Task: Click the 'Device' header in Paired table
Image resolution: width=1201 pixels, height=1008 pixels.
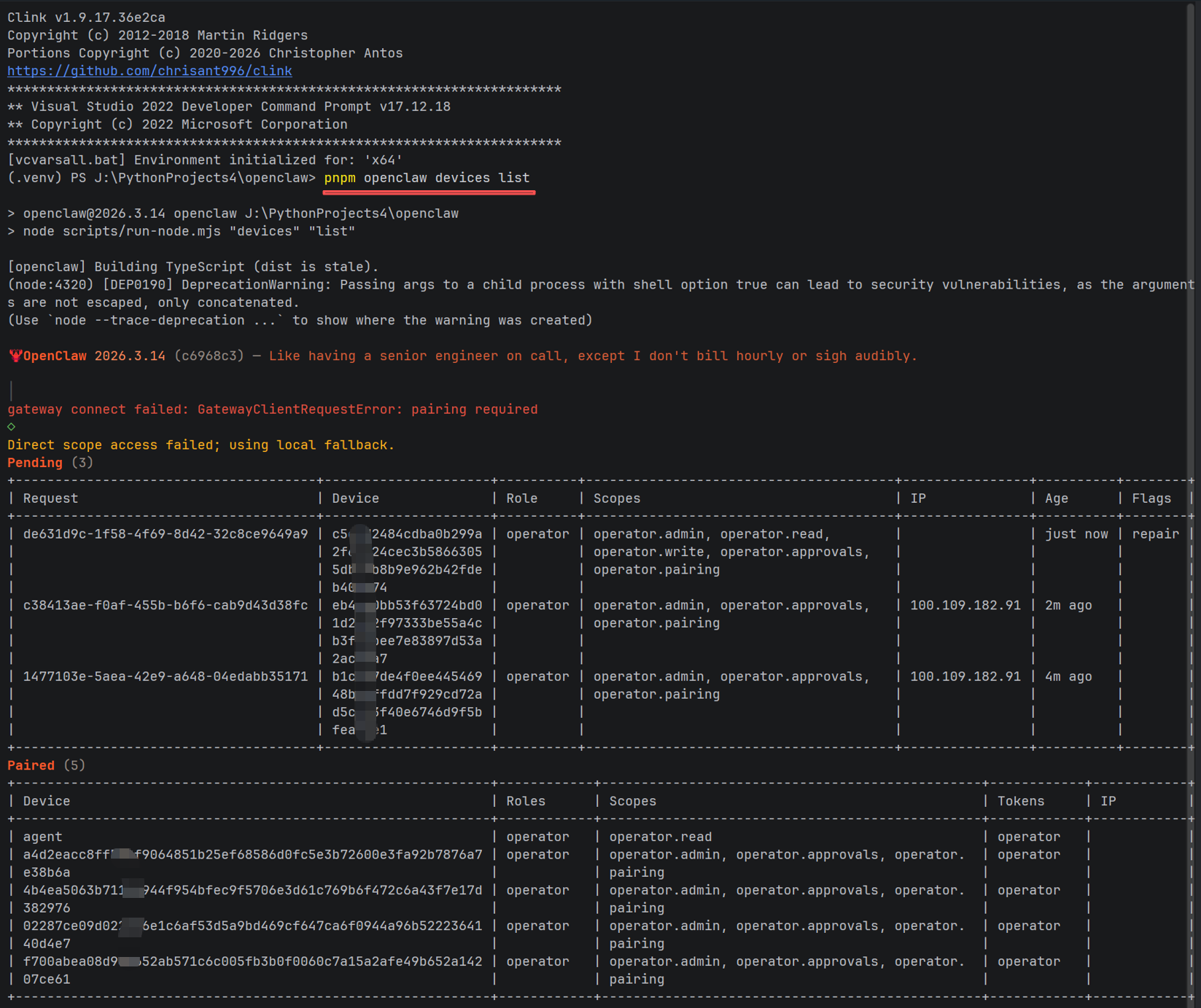Action: (x=47, y=801)
